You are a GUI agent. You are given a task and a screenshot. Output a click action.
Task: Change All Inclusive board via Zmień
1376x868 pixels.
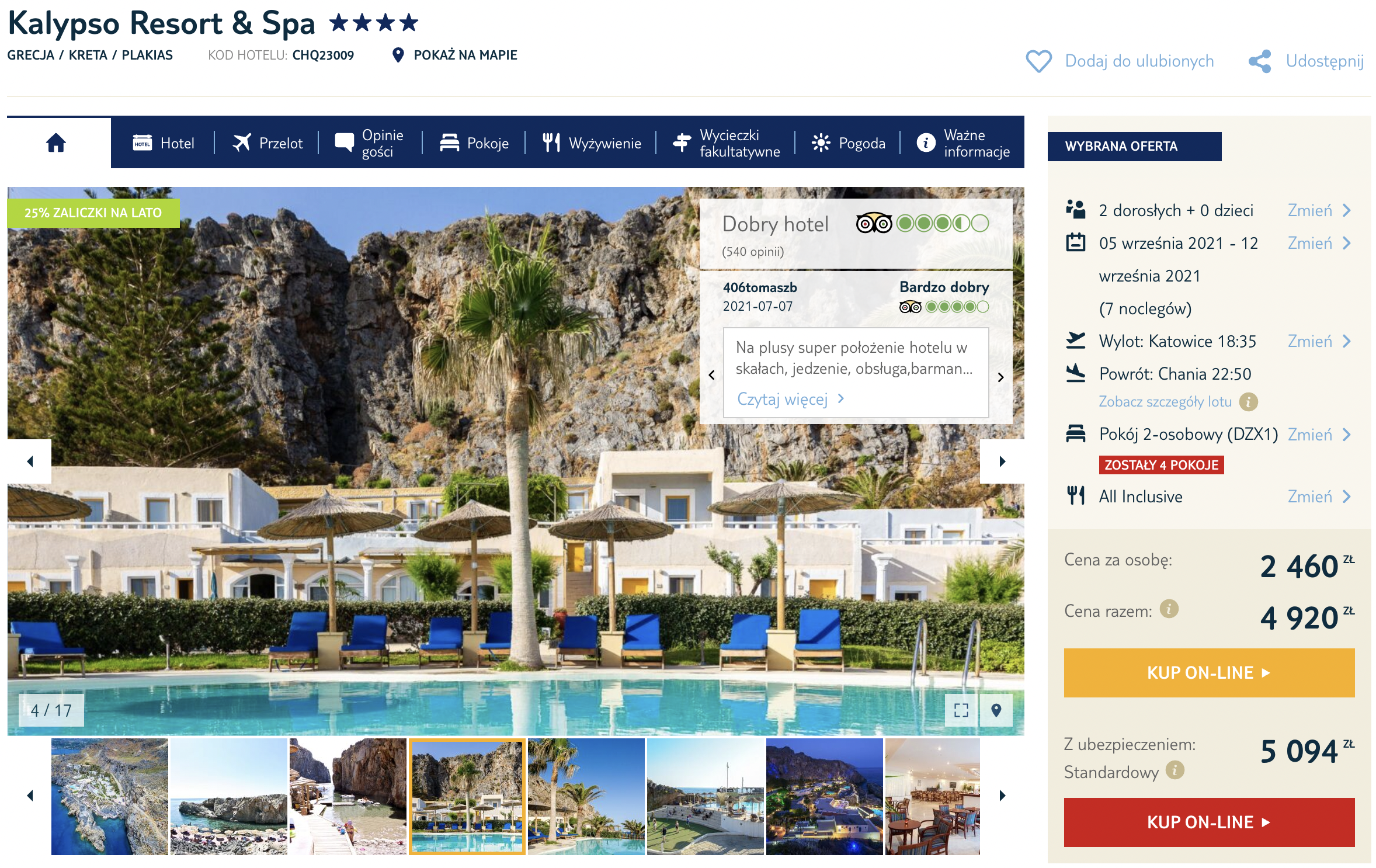tap(1319, 497)
